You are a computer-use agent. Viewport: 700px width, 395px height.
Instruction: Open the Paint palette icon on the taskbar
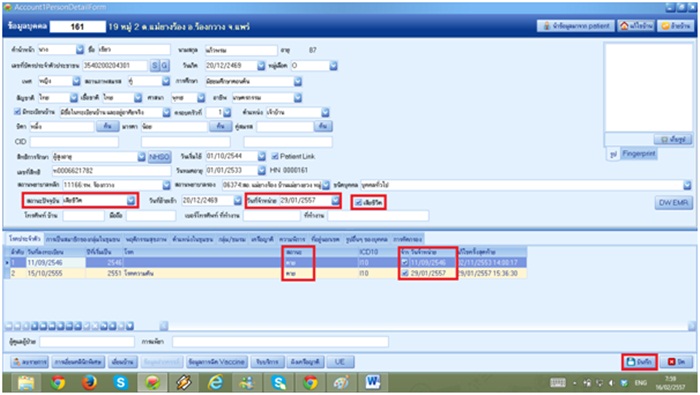click(342, 383)
